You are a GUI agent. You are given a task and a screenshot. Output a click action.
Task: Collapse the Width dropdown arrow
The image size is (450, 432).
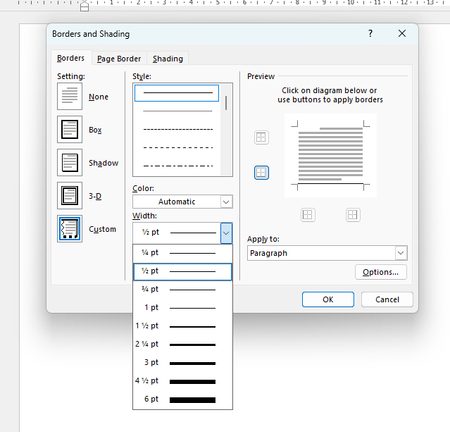point(226,233)
